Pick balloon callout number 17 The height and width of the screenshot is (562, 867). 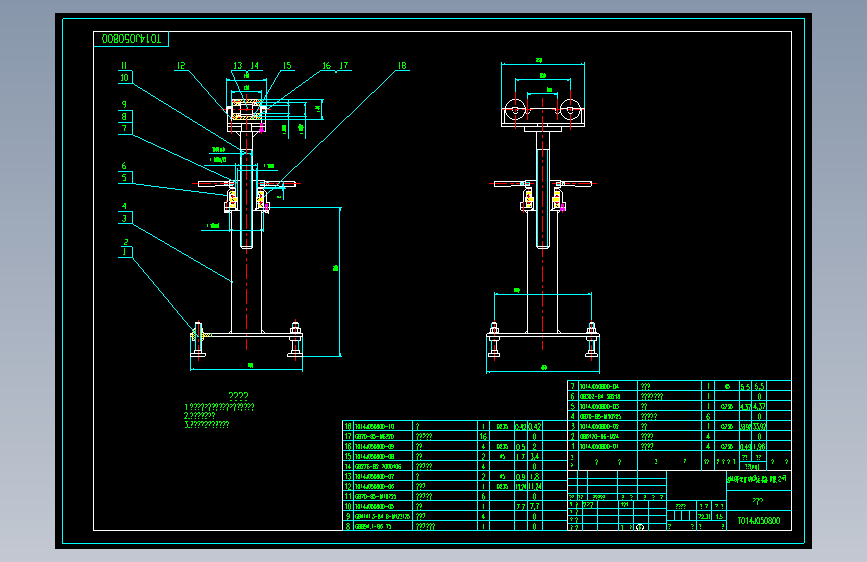click(x=344, y=66)
